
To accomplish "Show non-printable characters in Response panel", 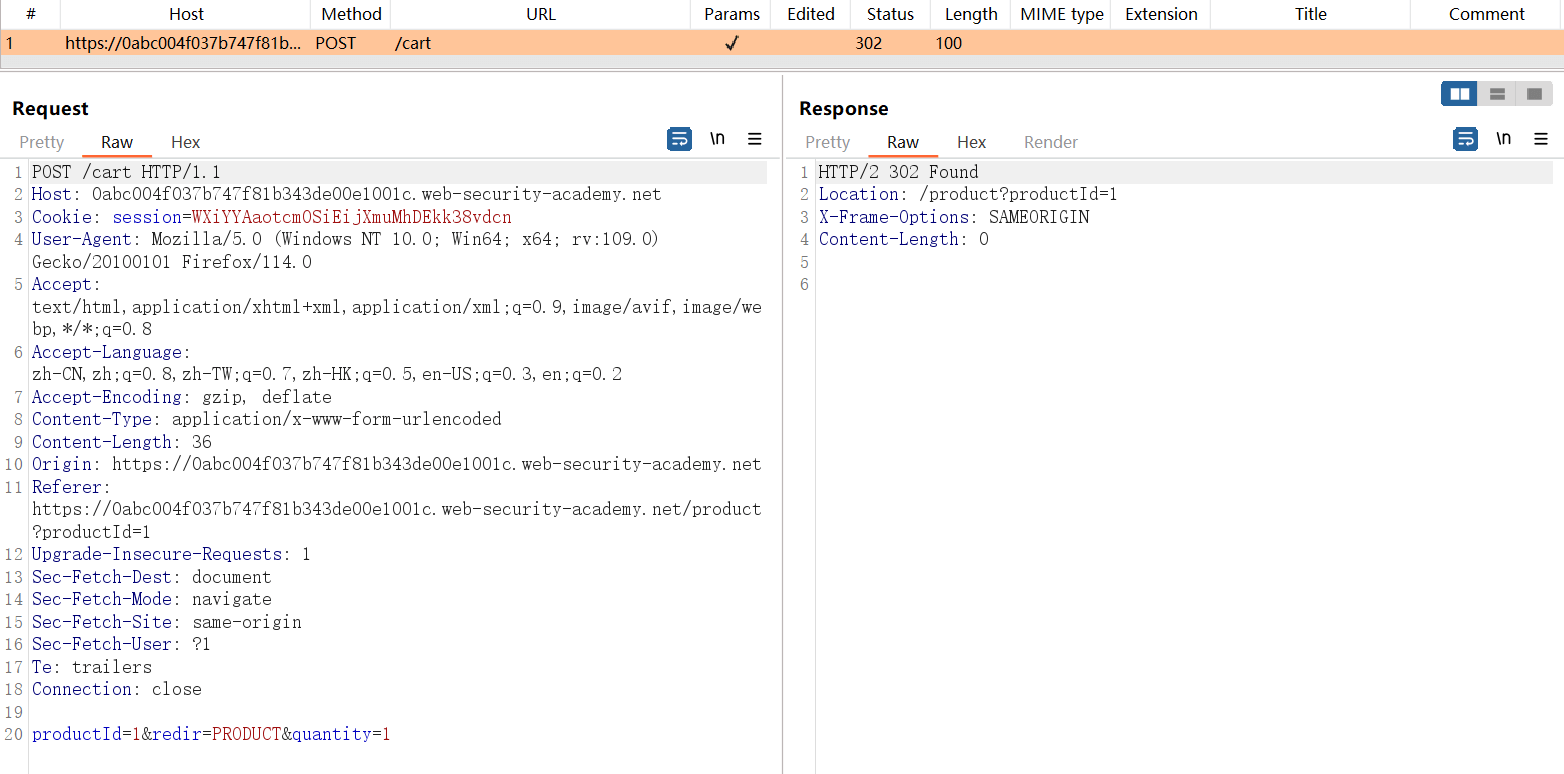I will point(1503,139).
